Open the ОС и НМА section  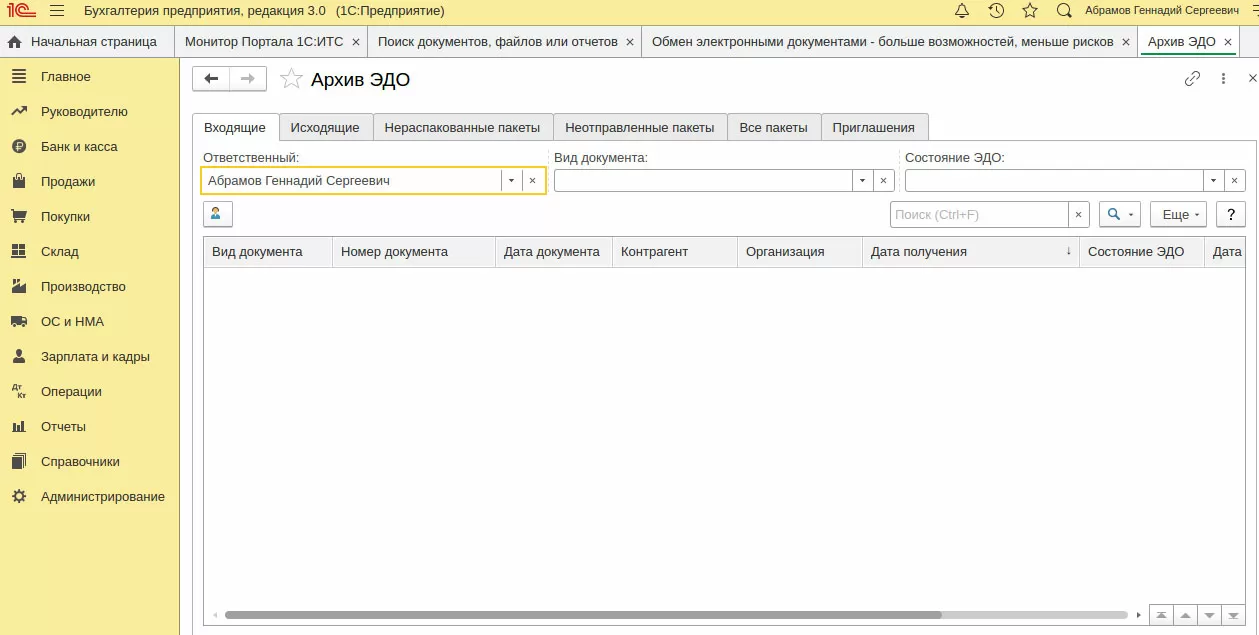89,322
